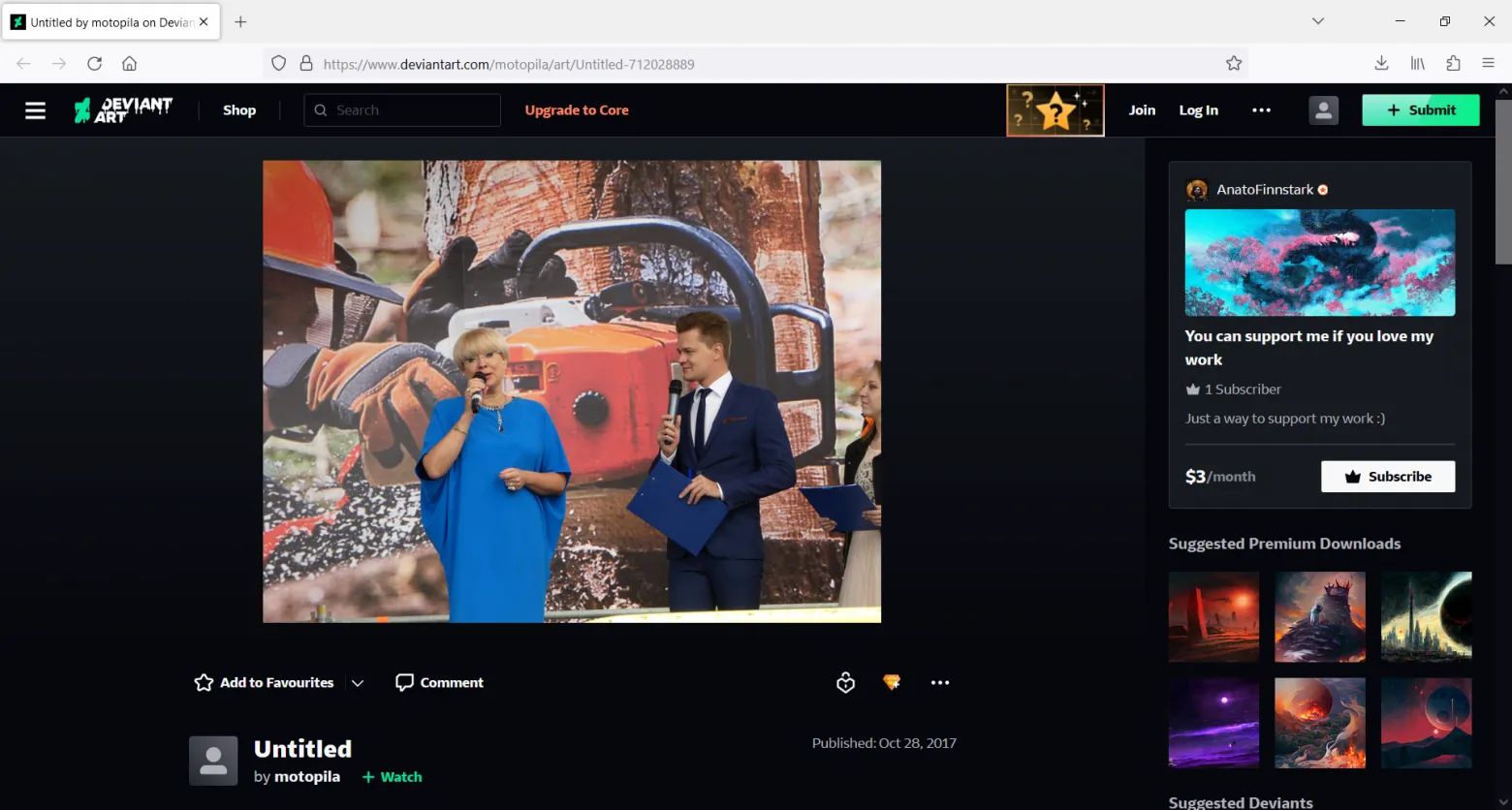
Task: Click Join in the header
Action: point(1142,110)
